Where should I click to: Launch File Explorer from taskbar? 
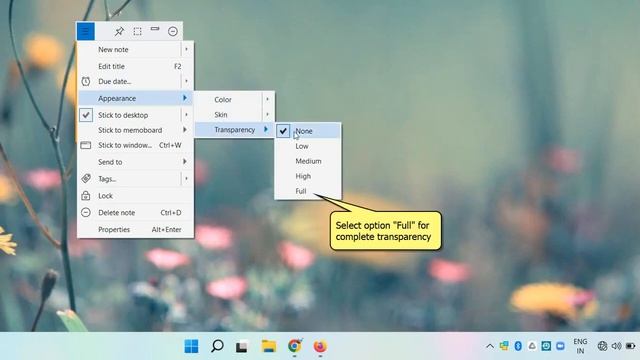click(269, 346)
